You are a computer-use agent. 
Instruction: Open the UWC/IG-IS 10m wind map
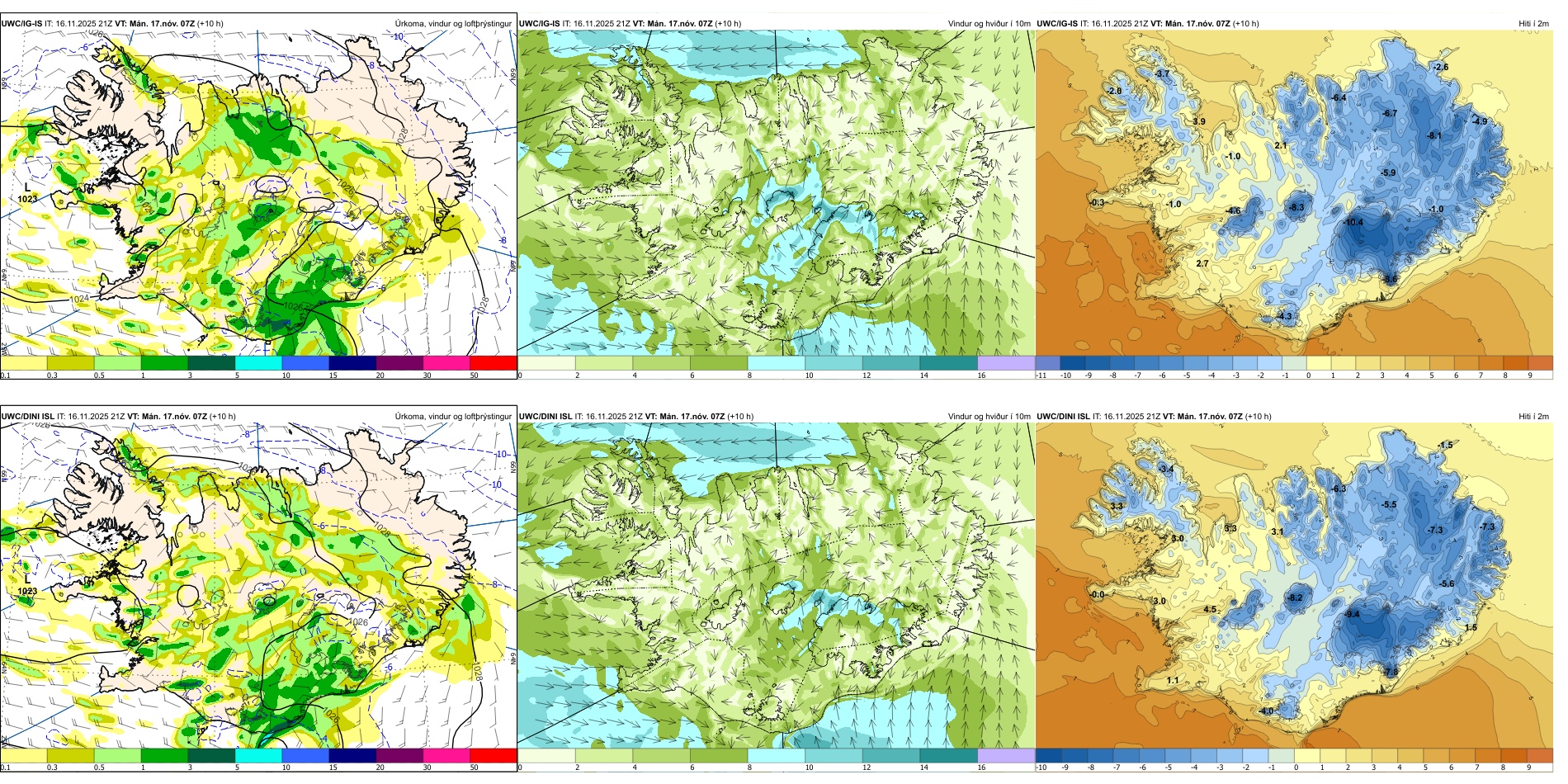tap(776, 193)
